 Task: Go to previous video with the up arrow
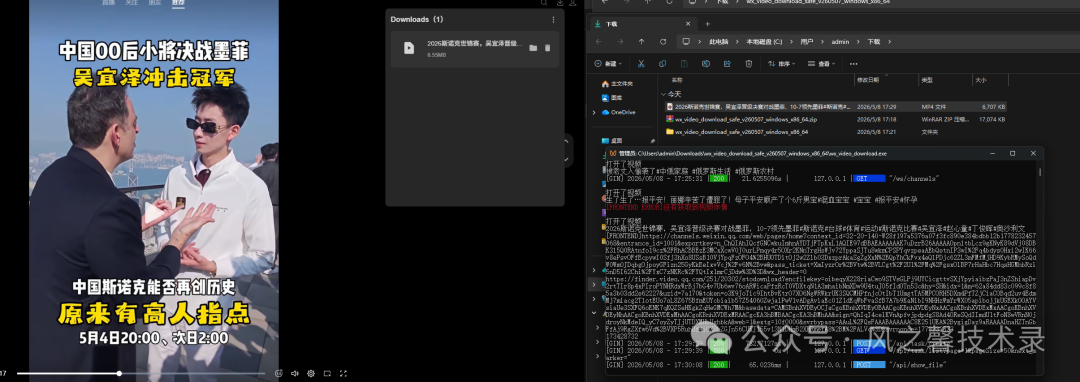pos(567,141)
